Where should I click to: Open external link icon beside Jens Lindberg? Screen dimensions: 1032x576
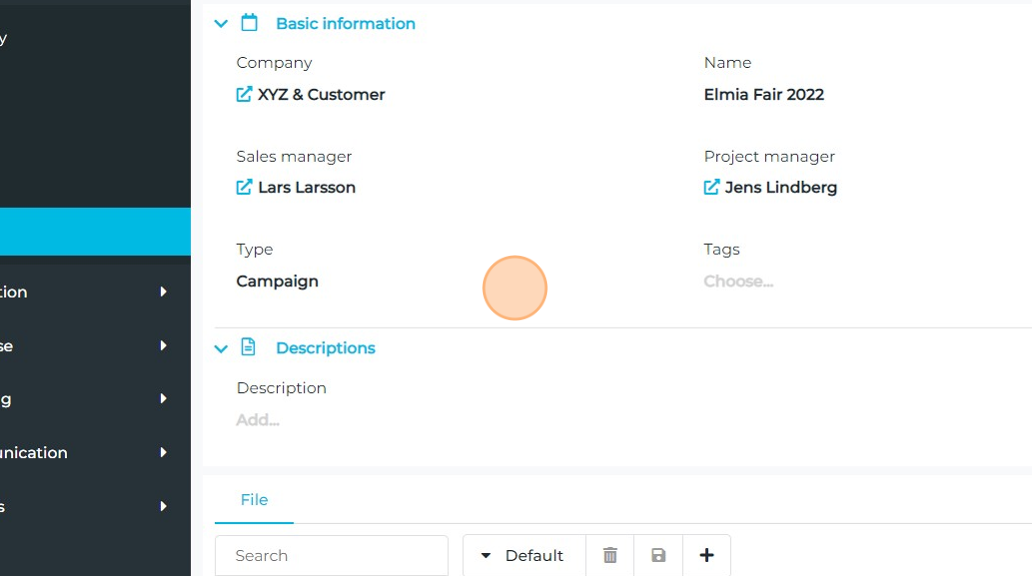[712, 187]
